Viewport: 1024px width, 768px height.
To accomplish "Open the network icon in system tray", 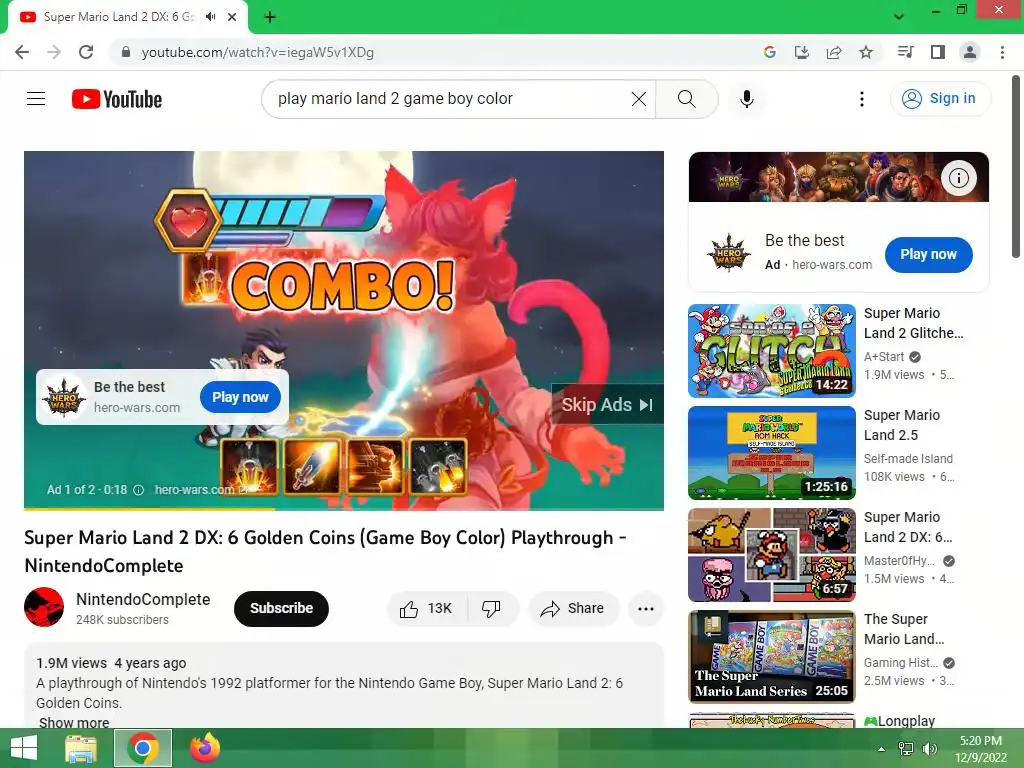I will pos(906,749).
